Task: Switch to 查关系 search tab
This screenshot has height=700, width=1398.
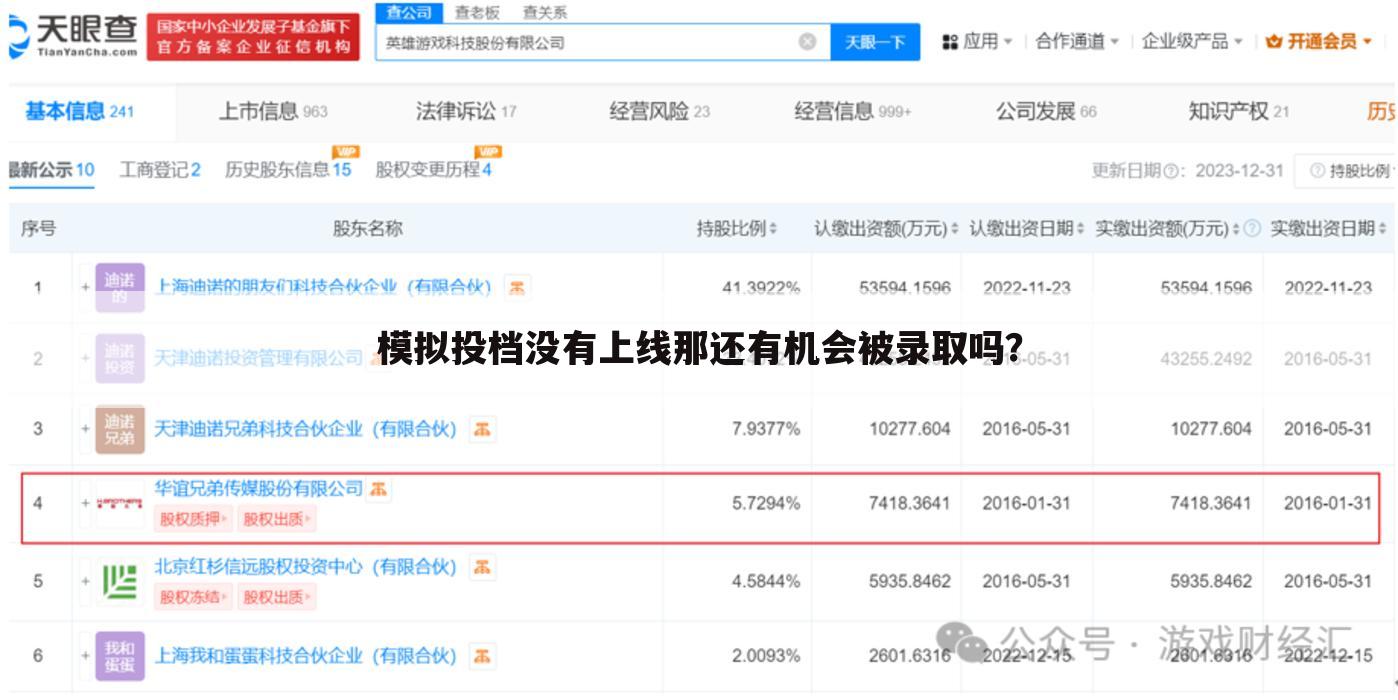Action: coord(545,13)
